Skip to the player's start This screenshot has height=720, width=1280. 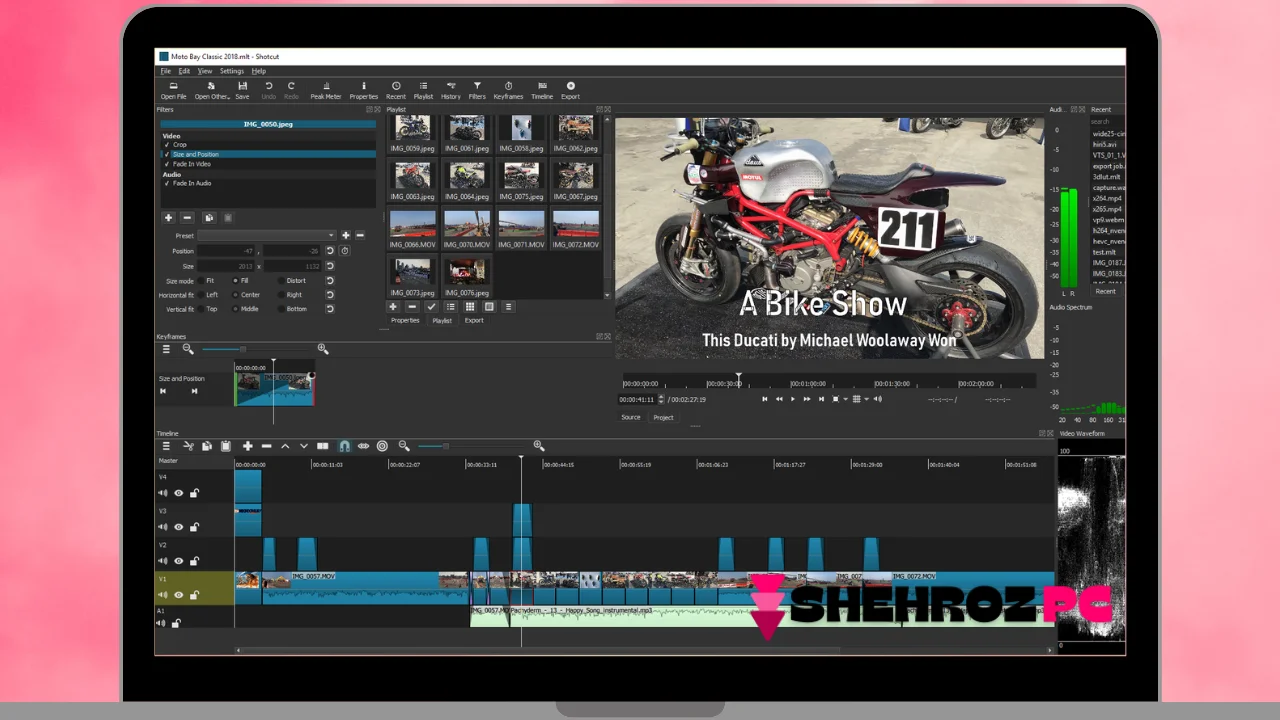tap(765, 399)
